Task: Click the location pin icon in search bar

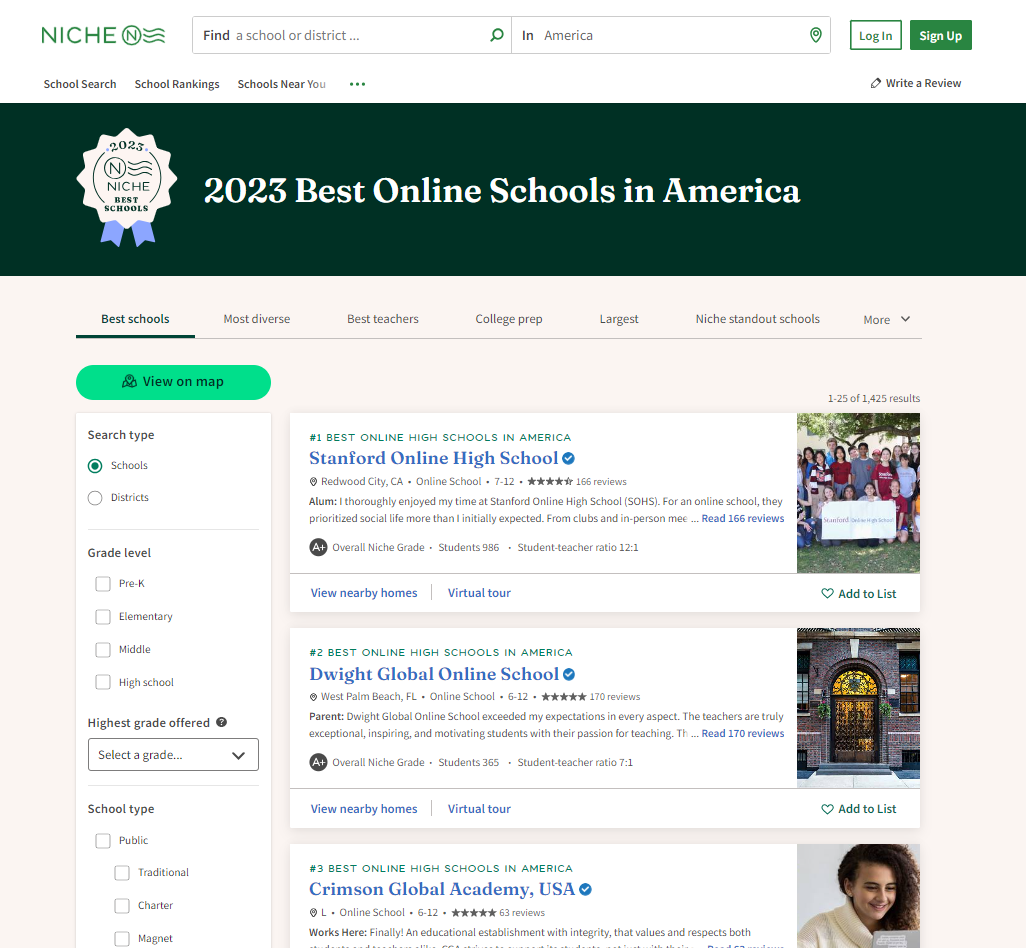Action: (x=815, y=35)
